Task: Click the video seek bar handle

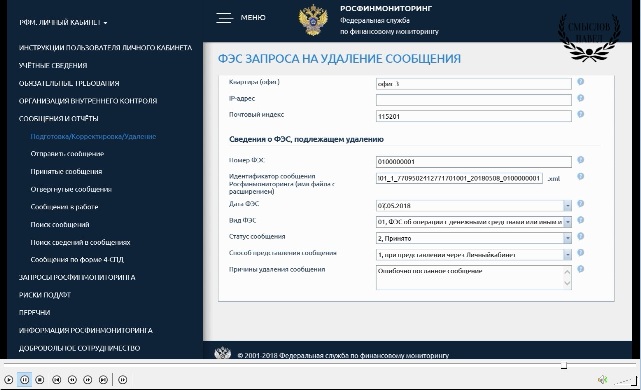Action: point(564,365)
